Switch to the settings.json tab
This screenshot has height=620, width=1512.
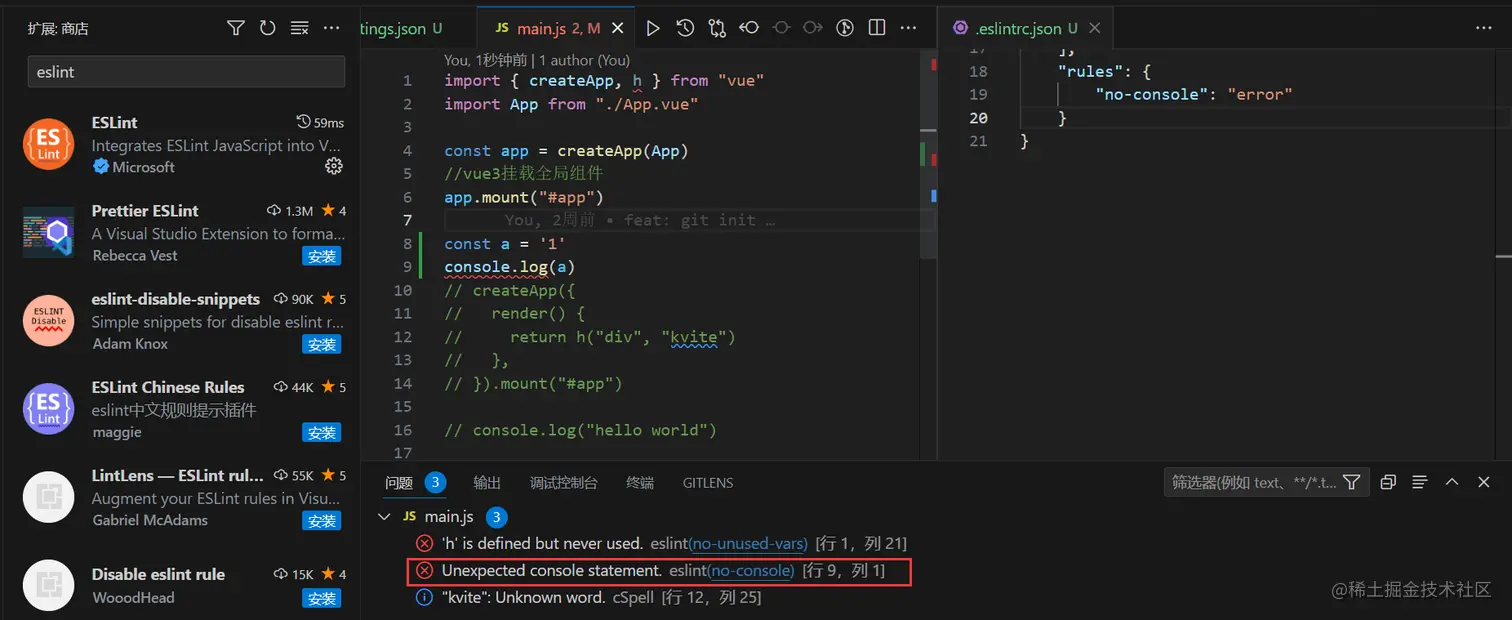coord(400,29)
